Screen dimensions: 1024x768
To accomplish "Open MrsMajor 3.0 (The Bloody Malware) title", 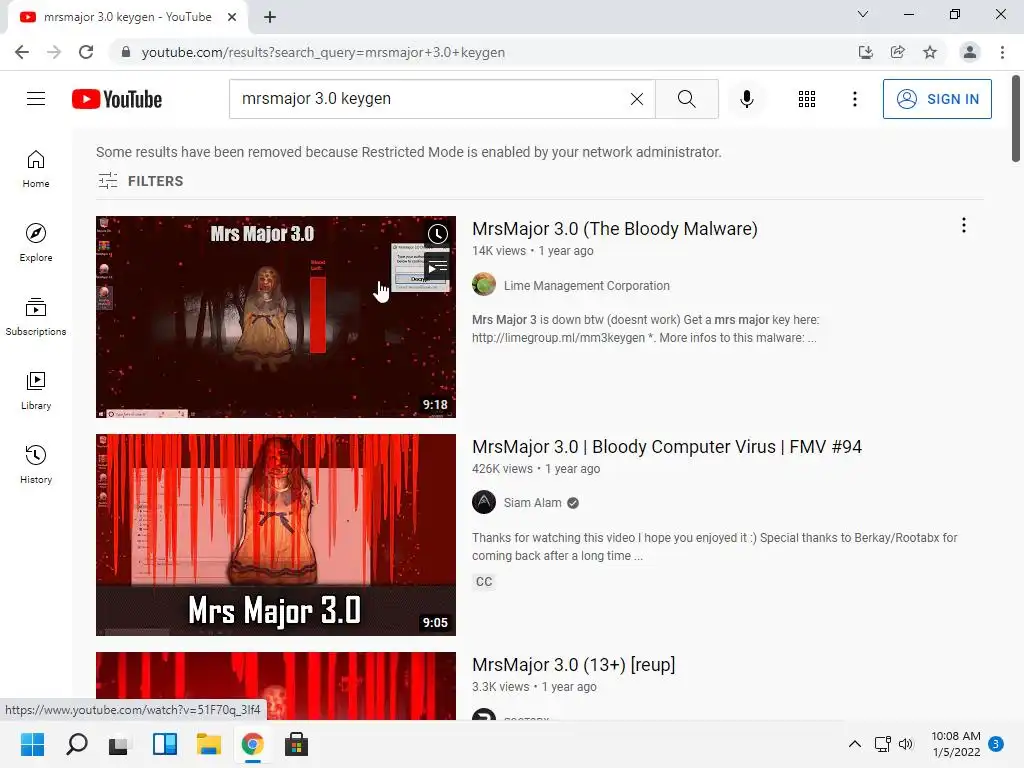I will pos(615,229).
